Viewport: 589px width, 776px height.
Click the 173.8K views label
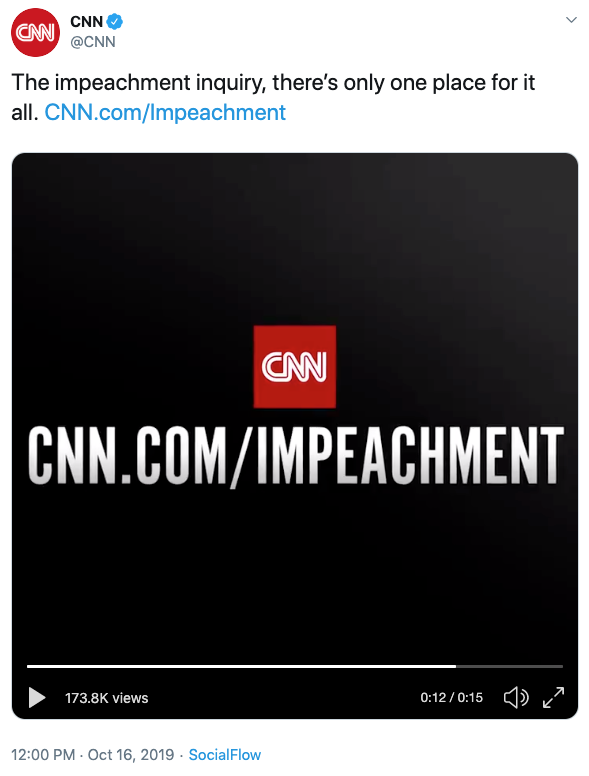106,698
